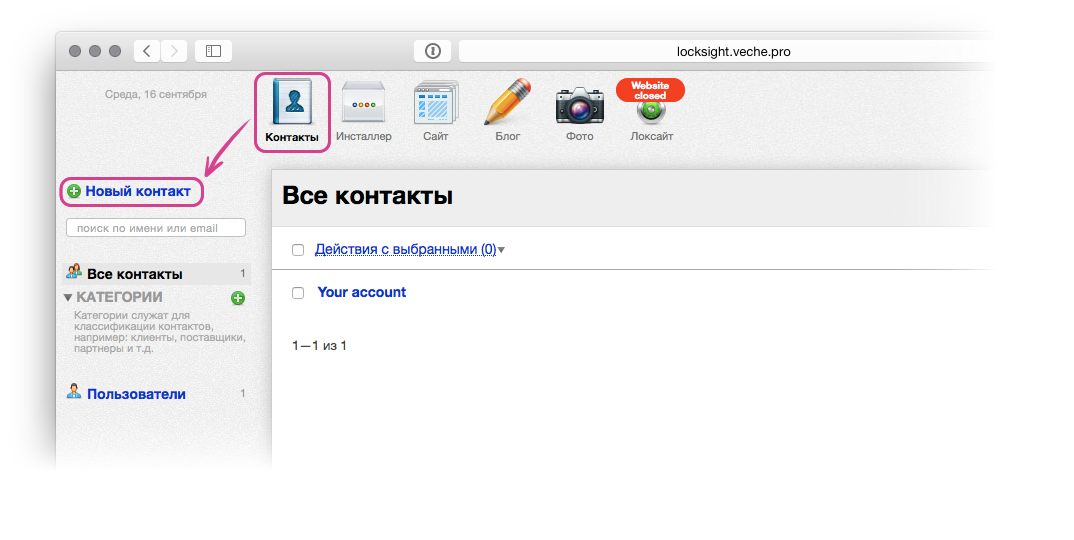Image resolution: width=1074 pixels, height=540 pixels.
Task: Select Все контакты in the sidebar
Action: [157, 273]
